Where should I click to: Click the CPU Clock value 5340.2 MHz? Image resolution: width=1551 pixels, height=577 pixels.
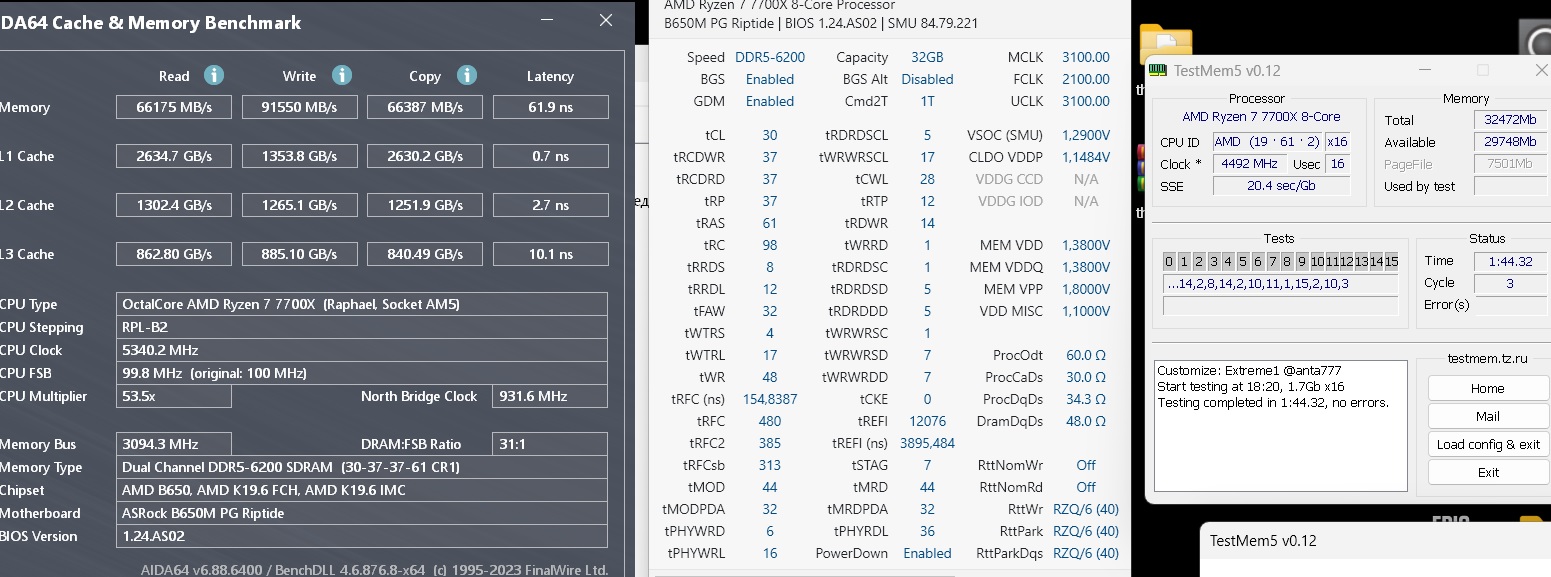(362, 350)
